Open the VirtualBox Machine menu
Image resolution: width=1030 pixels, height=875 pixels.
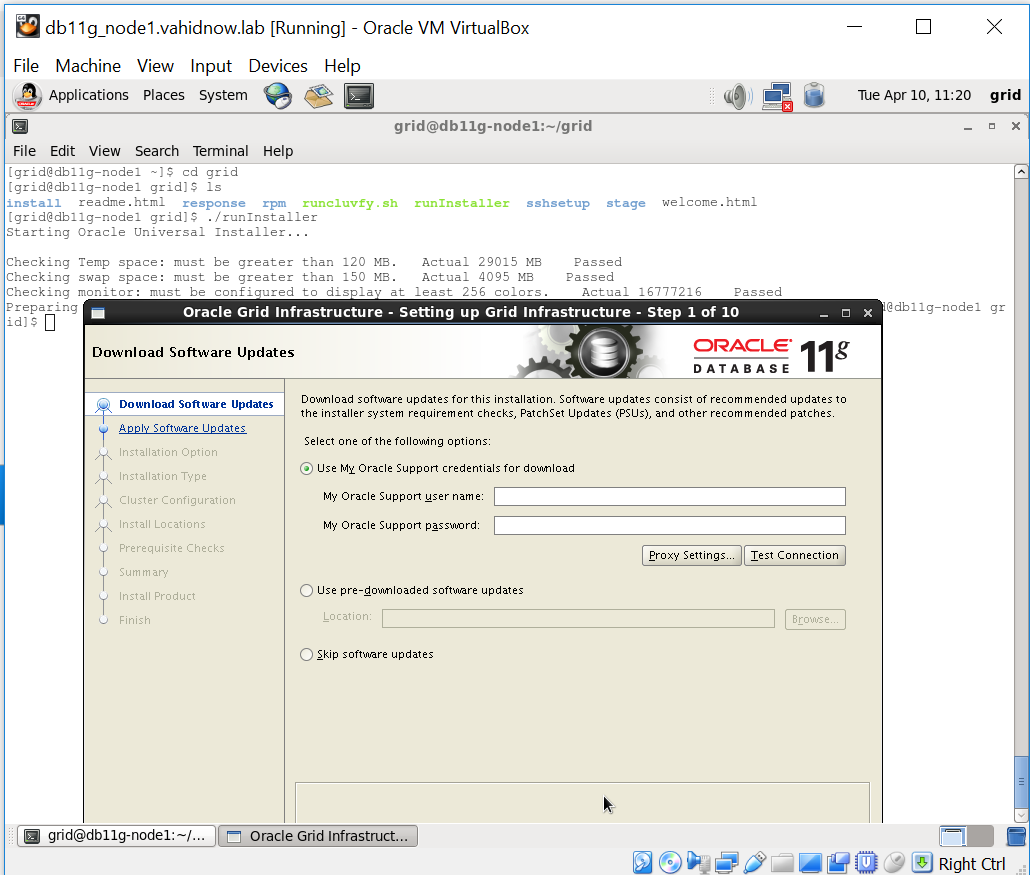[88, 66]
